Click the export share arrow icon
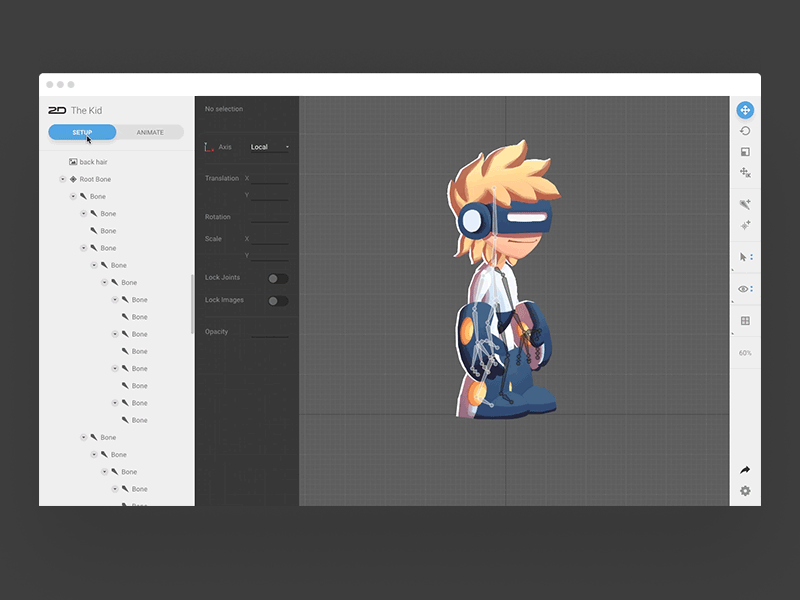800x600 pixels. (745, 470)
